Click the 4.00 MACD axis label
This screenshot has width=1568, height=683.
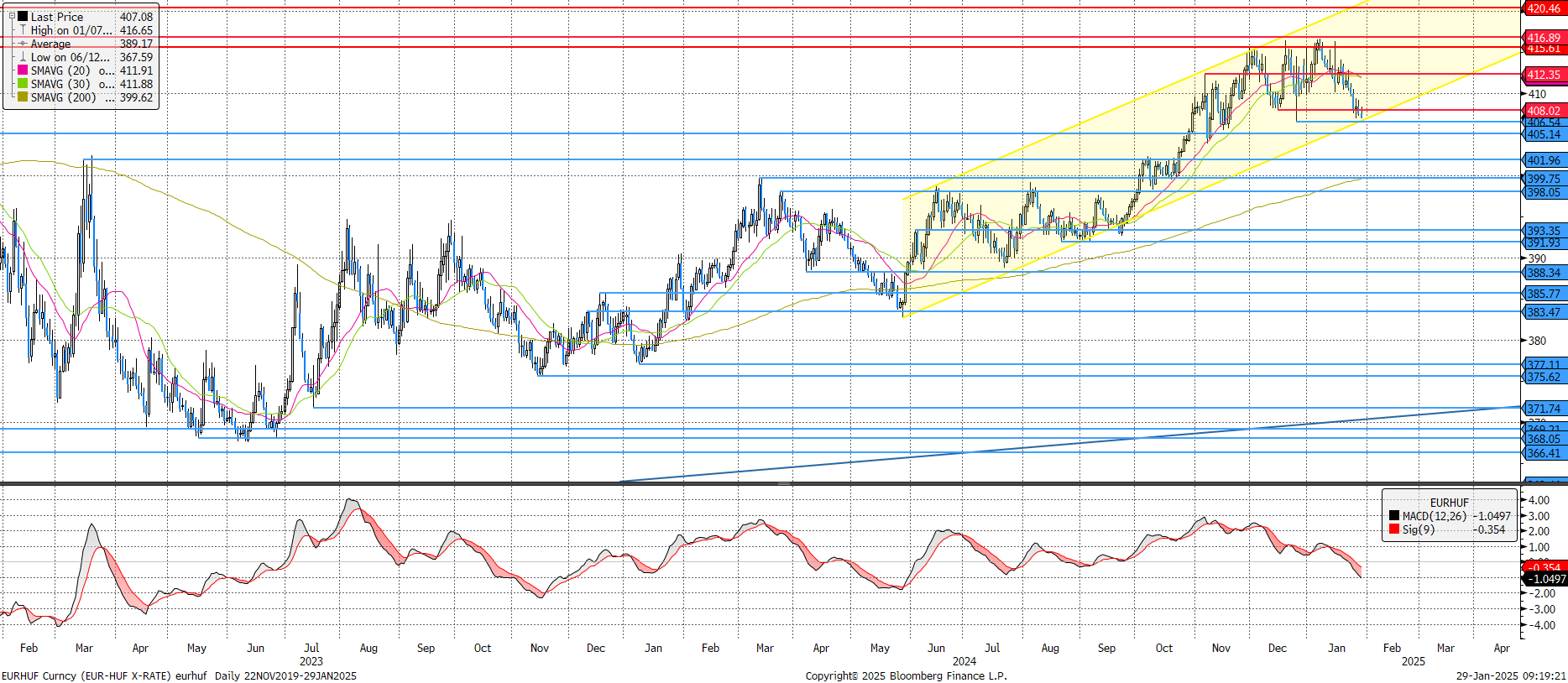pos(1539,500)
